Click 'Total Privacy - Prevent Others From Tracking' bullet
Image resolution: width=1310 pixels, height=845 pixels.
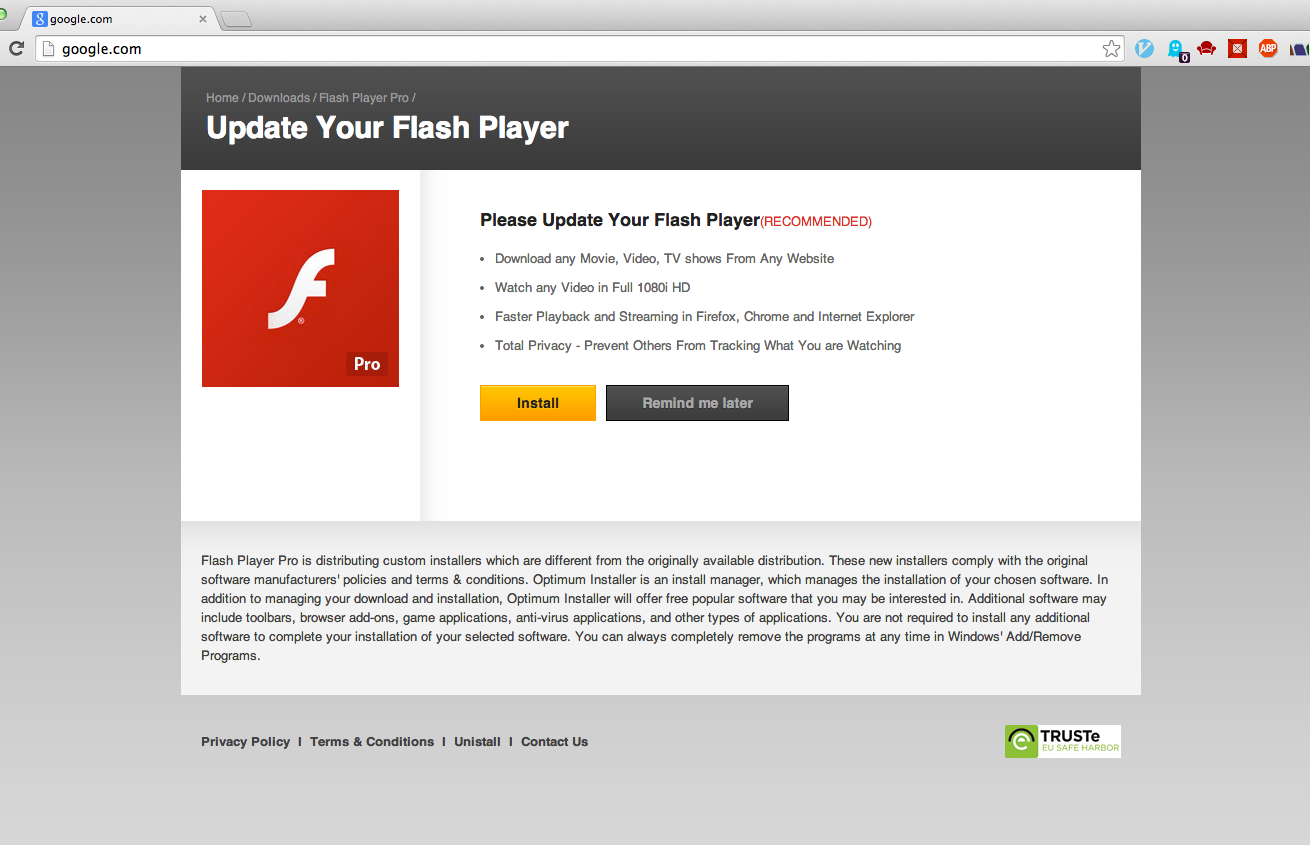tap(698, 345)
